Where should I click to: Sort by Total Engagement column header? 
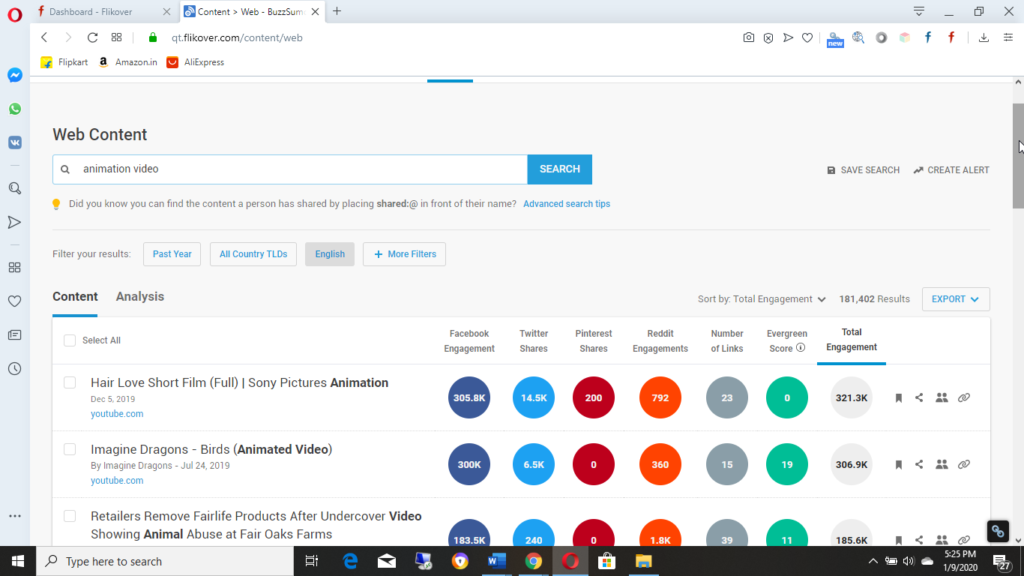click(852, 340)
